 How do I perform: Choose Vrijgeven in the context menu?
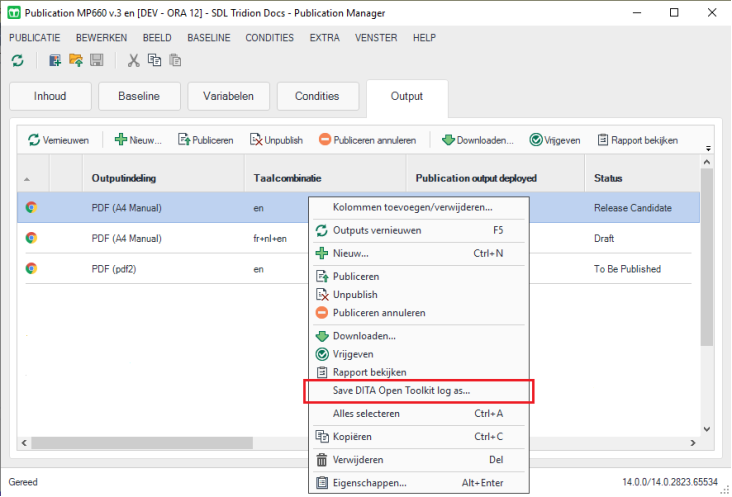419,354
